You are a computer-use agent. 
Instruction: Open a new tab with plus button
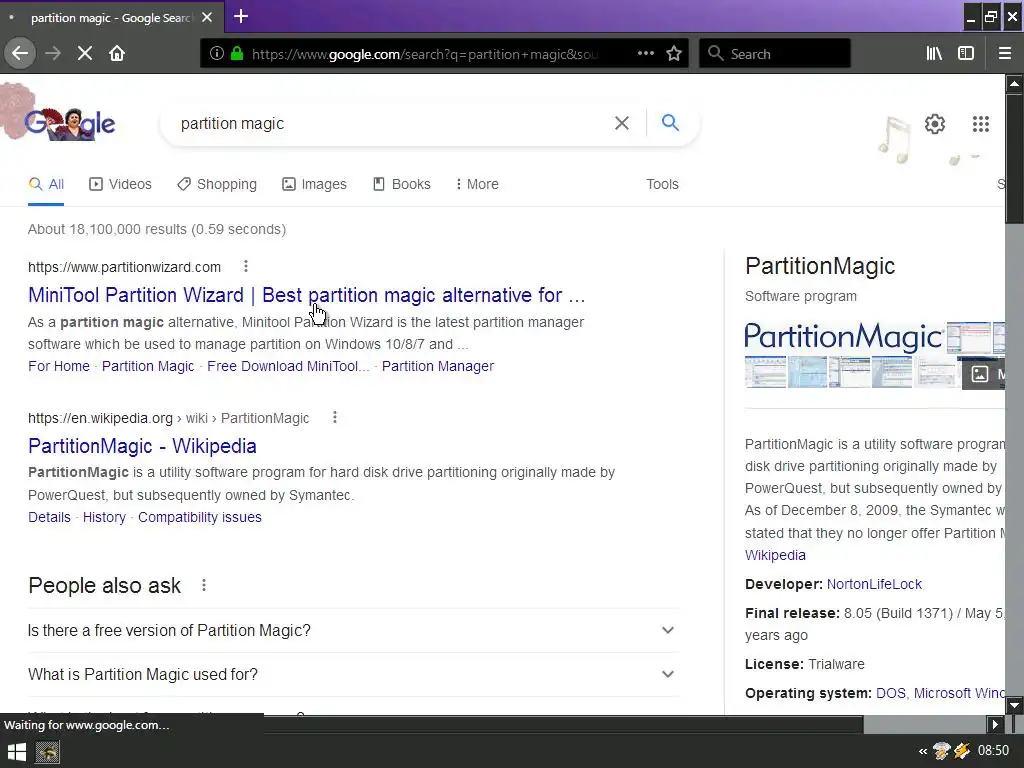(241, 16)
